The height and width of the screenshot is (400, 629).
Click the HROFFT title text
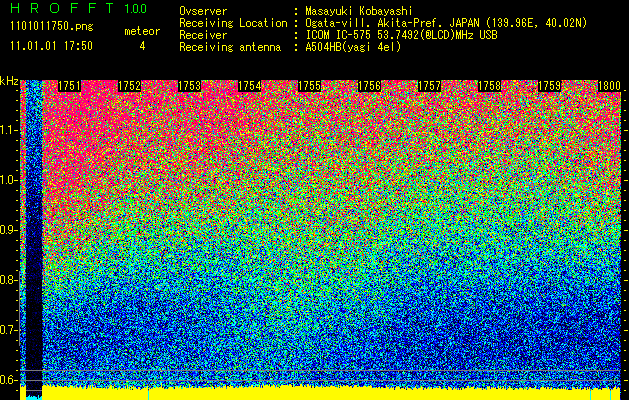62,8
